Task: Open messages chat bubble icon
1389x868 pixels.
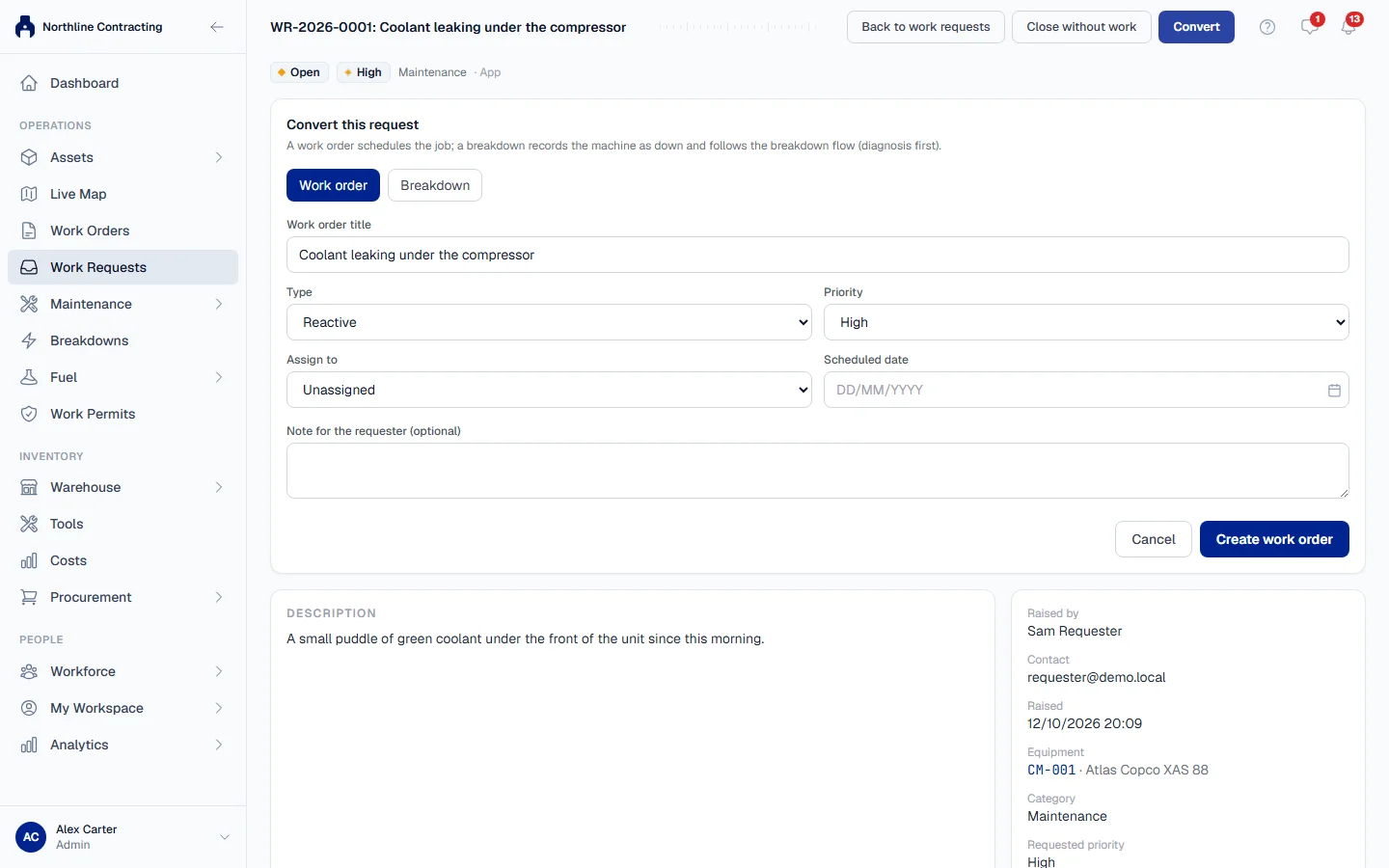Action: (x=1309, y=27)
